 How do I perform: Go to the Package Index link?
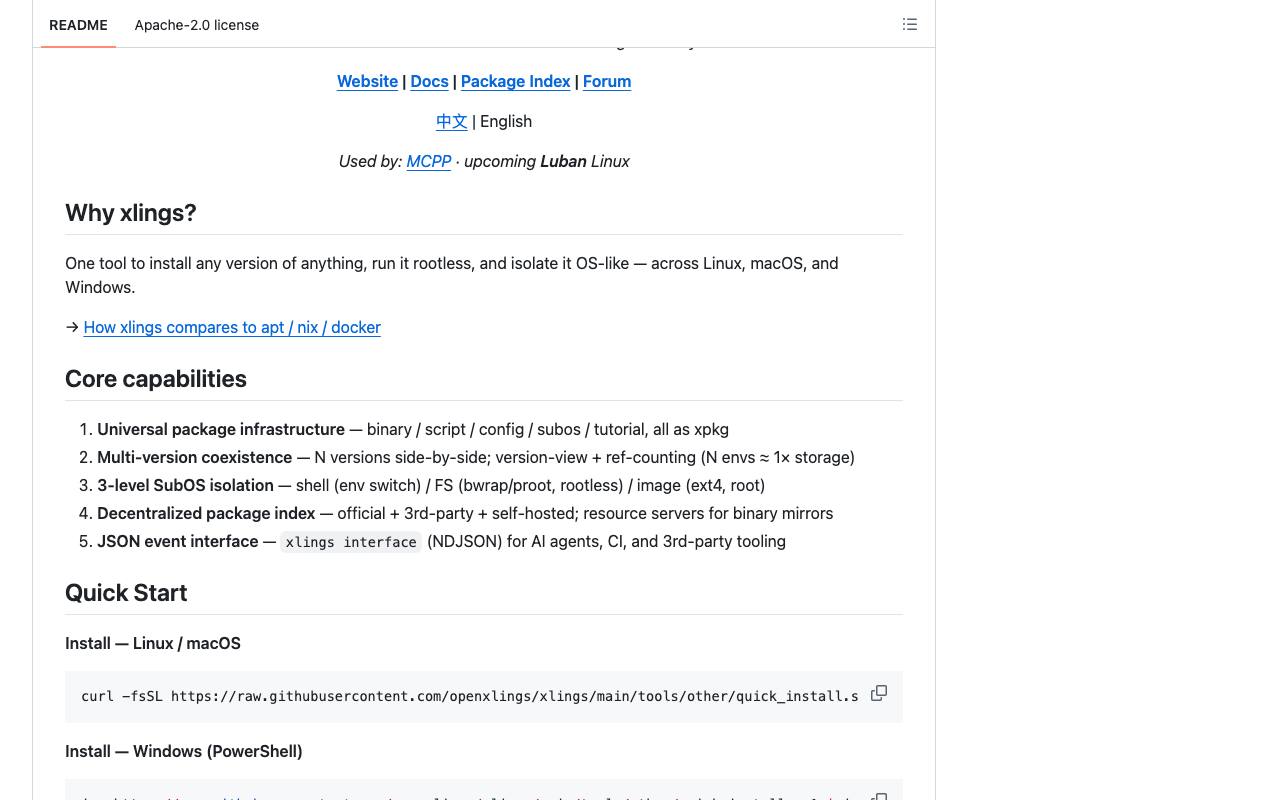(x=515, y=82)
